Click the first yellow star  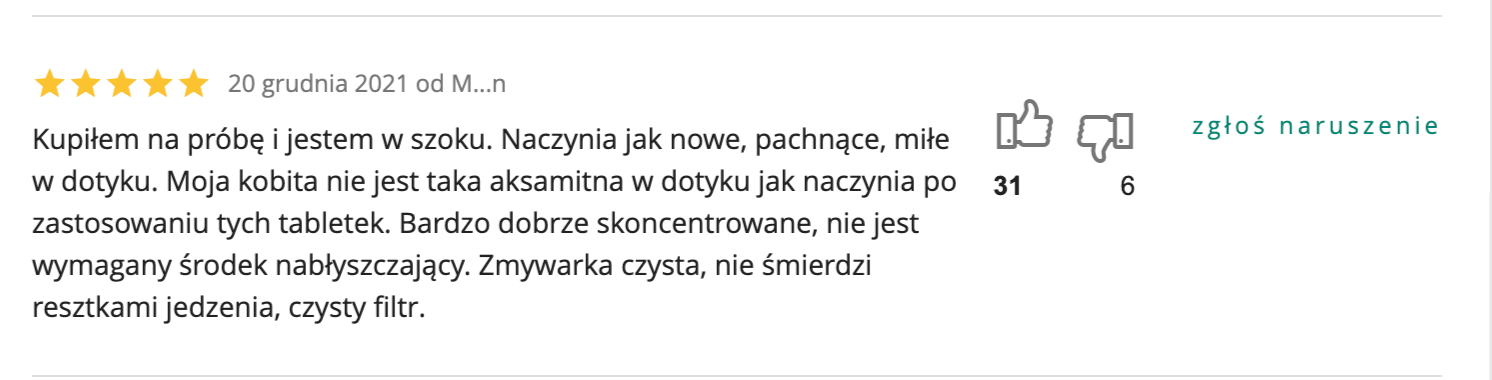click(50, 83)
